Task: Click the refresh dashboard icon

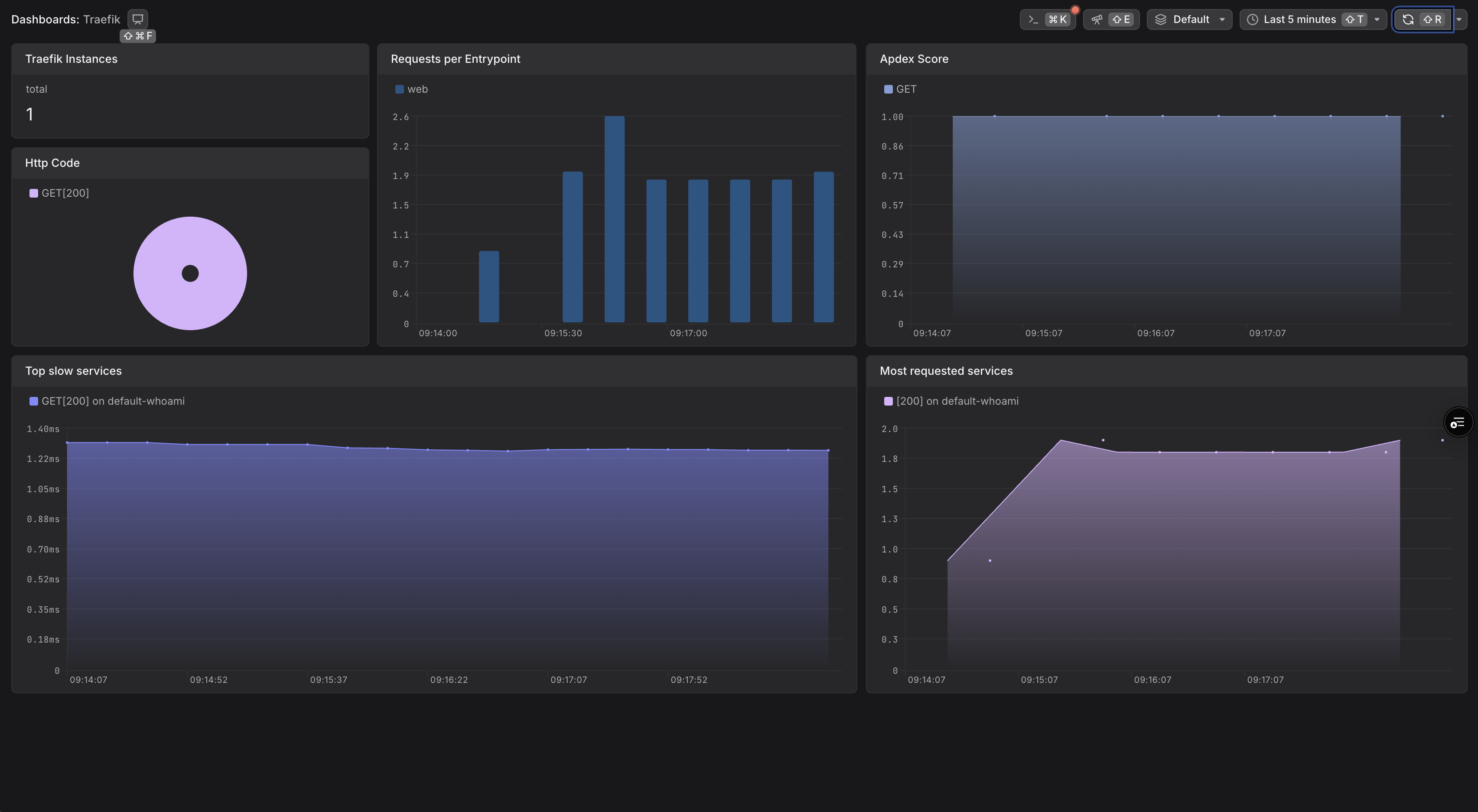Action: [1407, 19]
